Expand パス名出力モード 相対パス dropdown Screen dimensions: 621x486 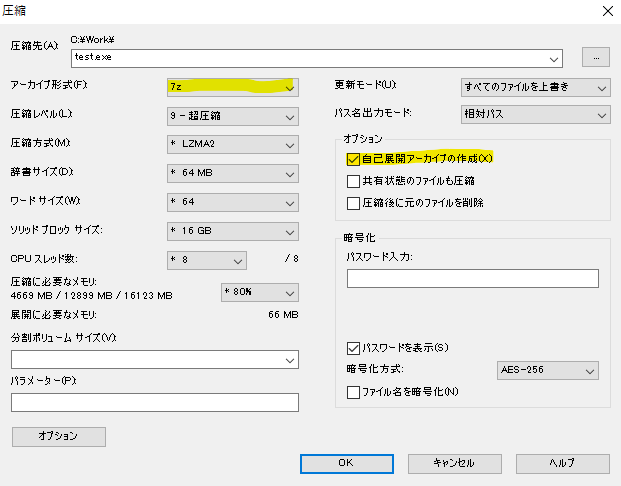[x=535, y=114]
